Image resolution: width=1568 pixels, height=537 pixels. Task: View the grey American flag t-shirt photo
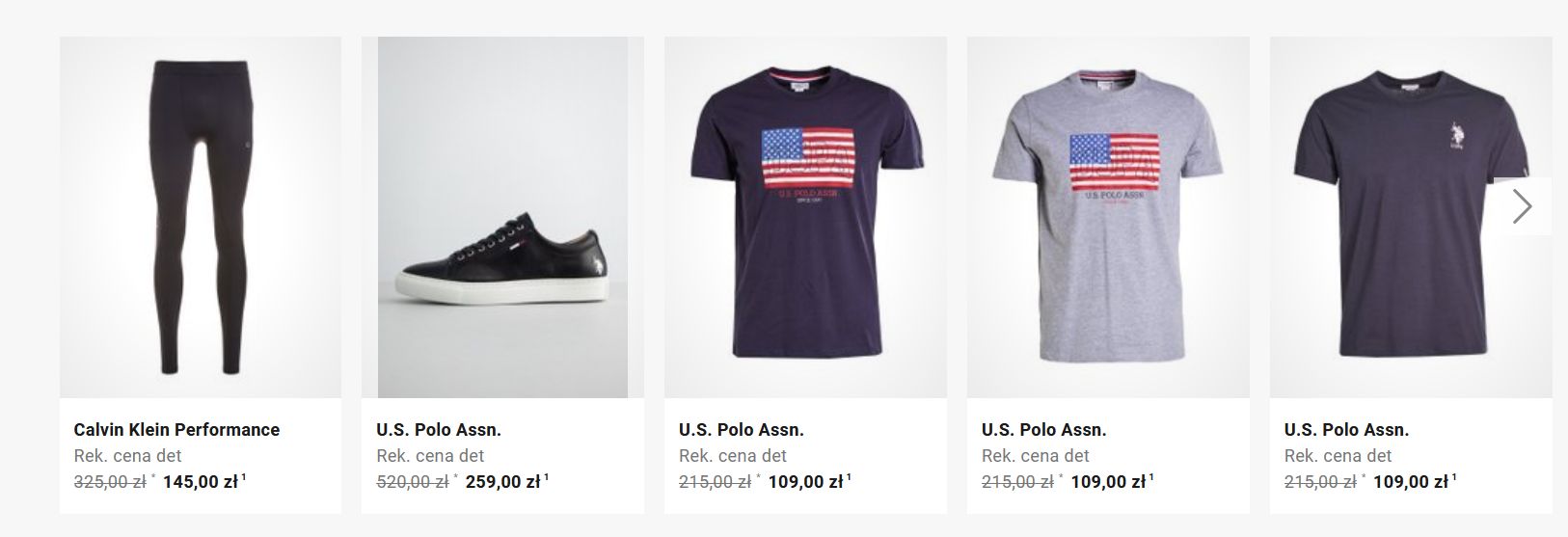(x=1108, y=218)
